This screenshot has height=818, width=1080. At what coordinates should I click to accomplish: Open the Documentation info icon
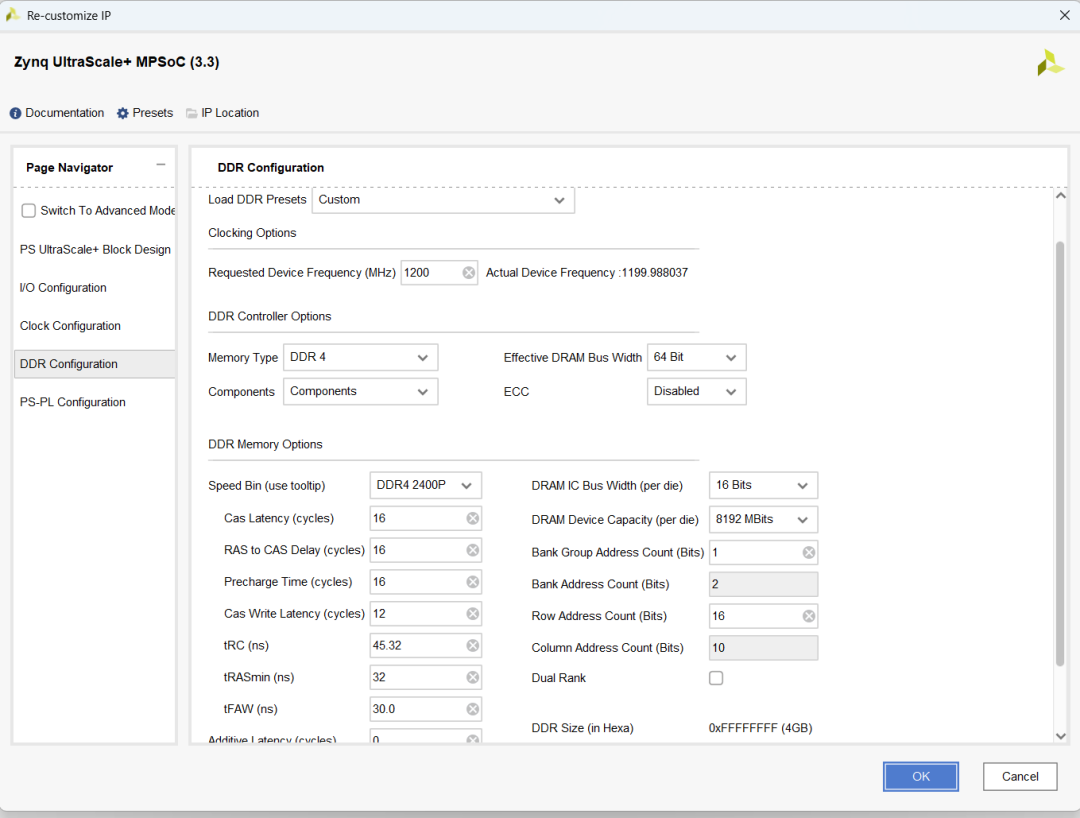click(15, 114)
